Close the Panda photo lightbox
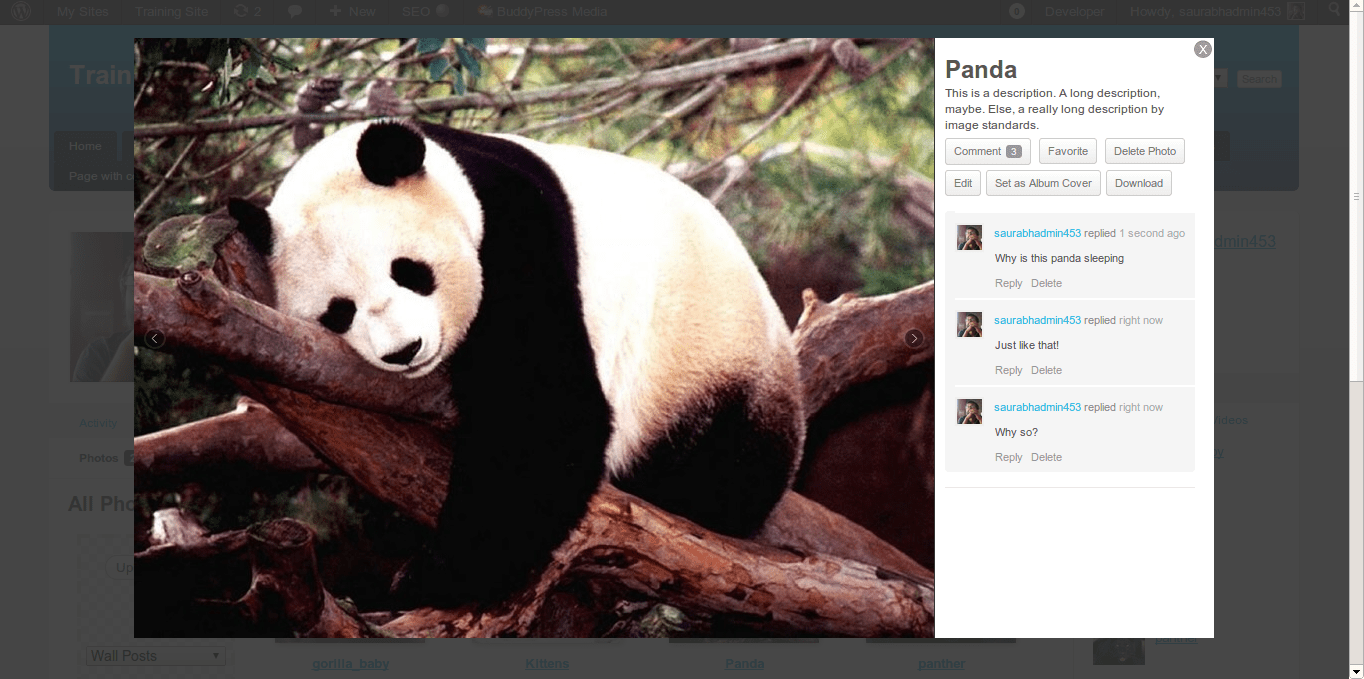The image size is (1364, 679). pos(1203,49)
